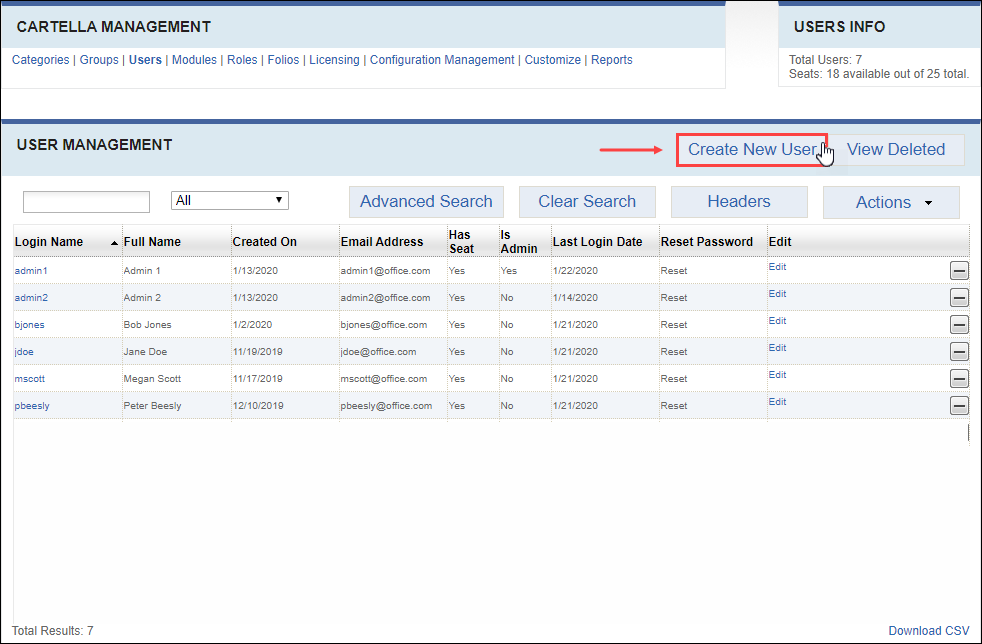Select the 1/22/2020 last login cell
Screen dimensions: 982x644
click(575, 271)
